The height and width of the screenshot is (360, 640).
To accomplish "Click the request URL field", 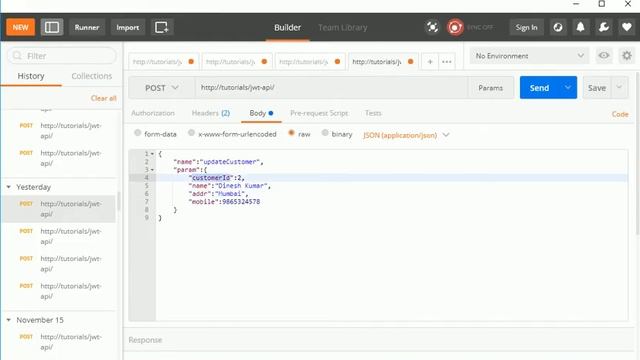I will (331, 88).
